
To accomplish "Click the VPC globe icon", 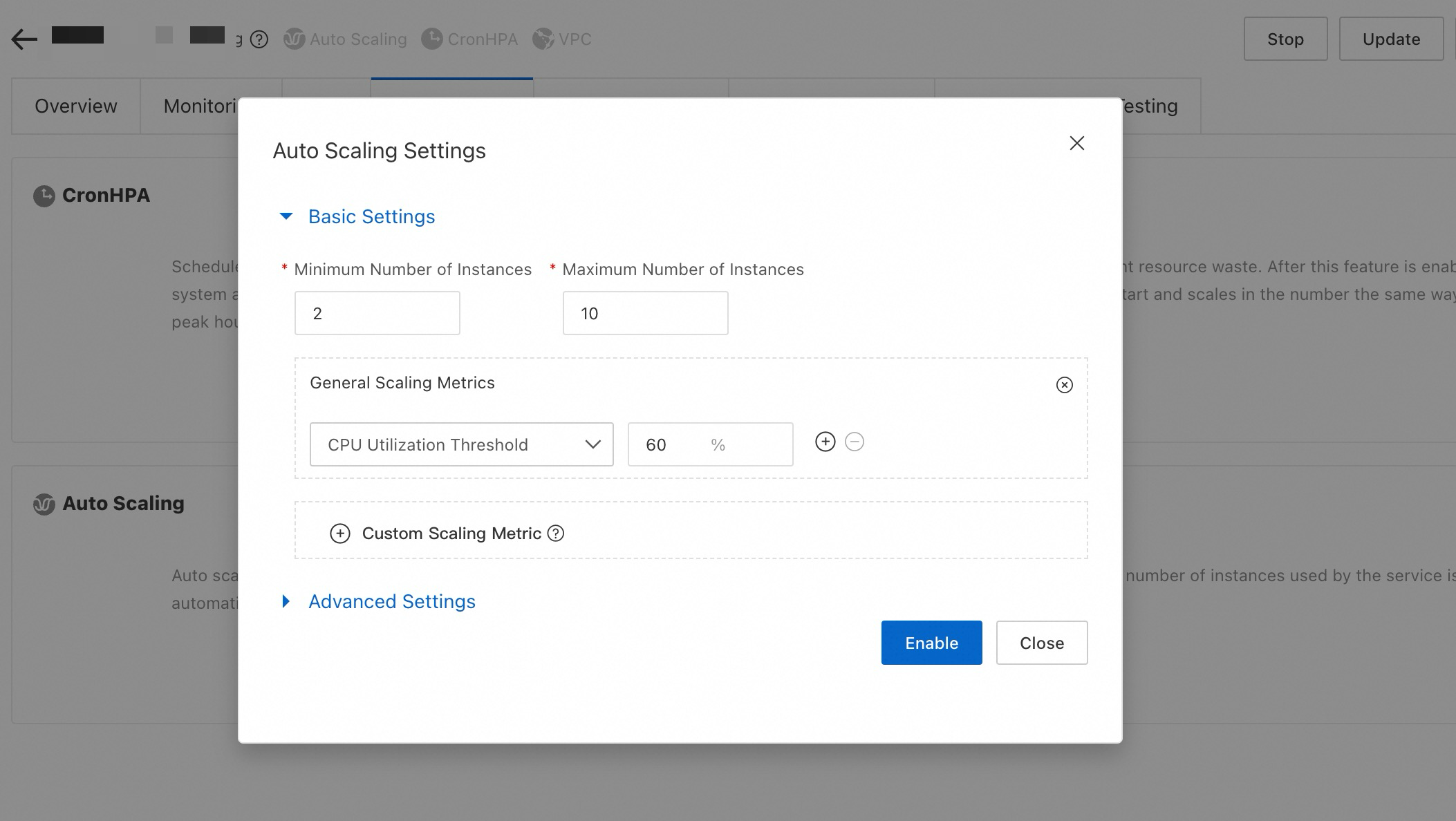I will (x=543, y=39).
